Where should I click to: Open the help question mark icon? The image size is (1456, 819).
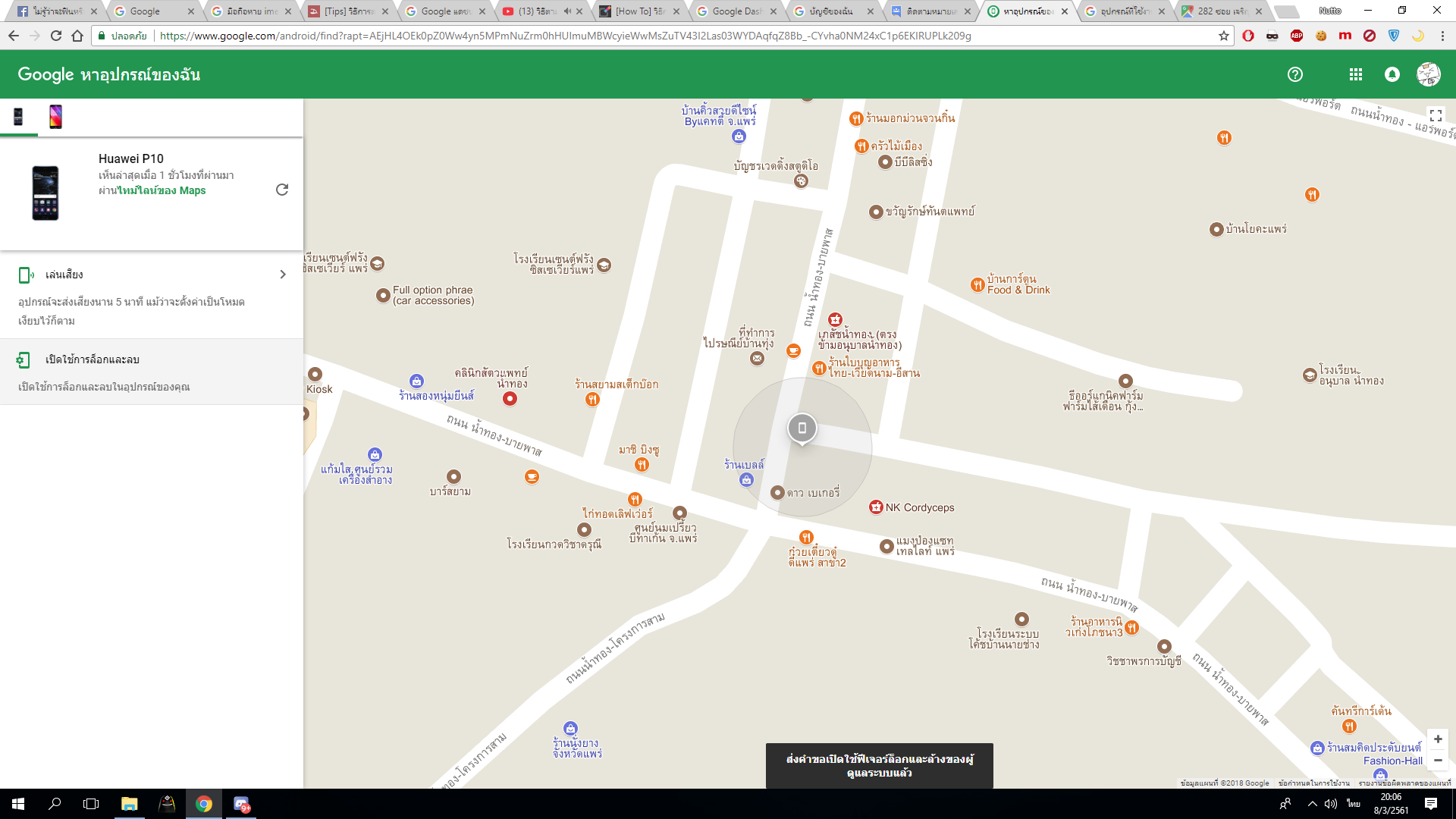[1295, 74]
